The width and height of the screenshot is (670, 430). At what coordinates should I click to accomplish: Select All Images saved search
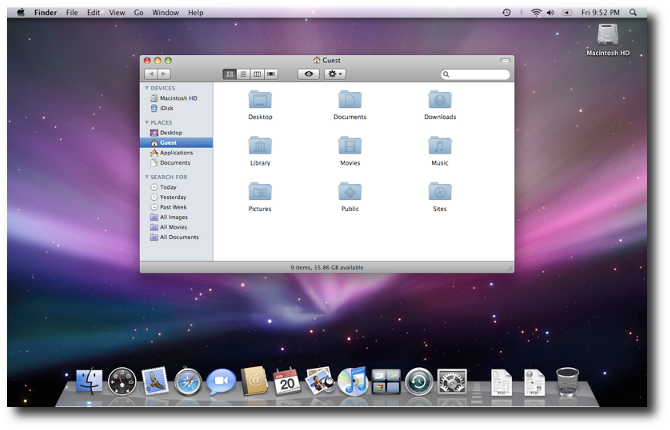(174, 217)
